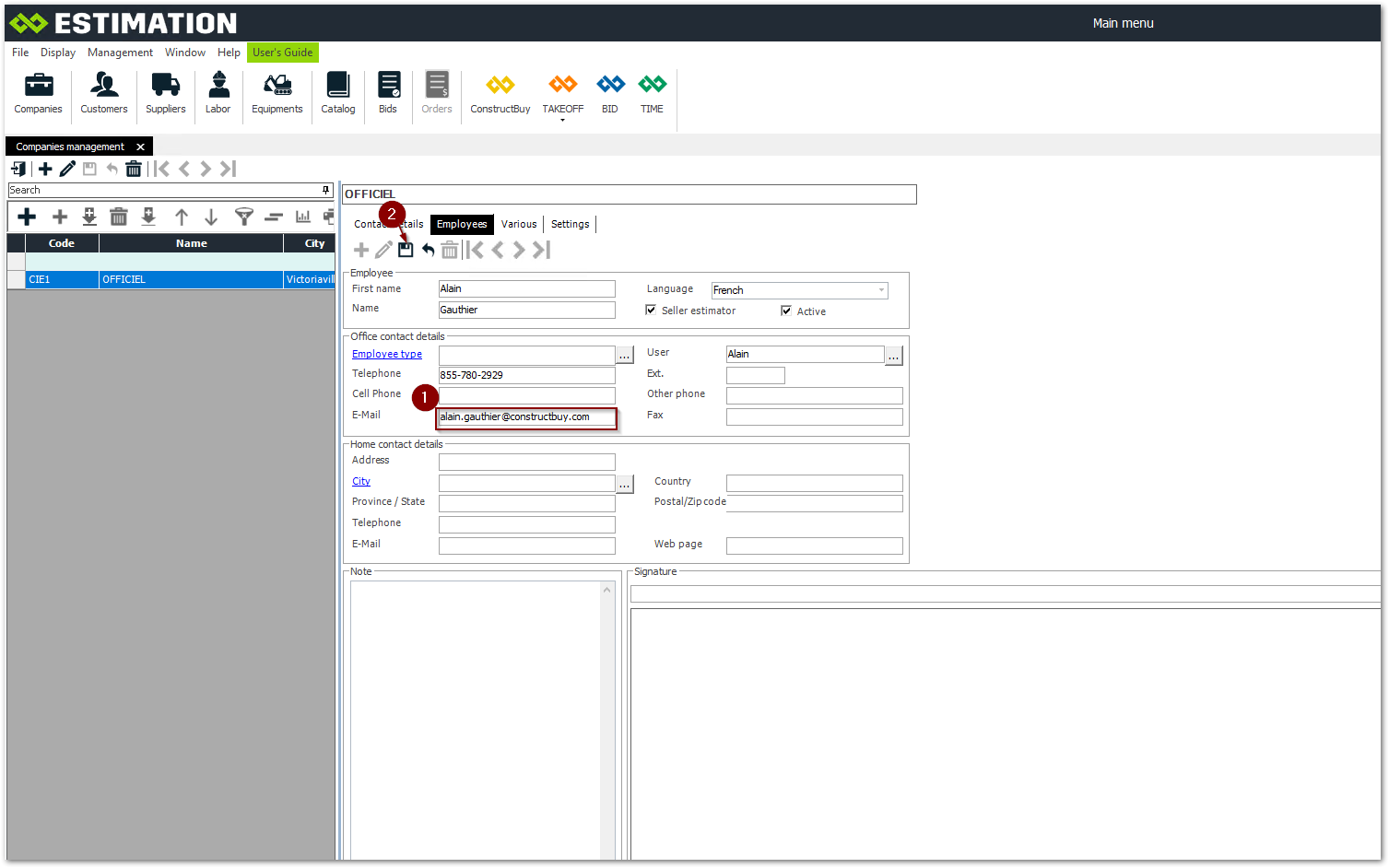
Task: Open the Management menu
Action: (120, 53)
